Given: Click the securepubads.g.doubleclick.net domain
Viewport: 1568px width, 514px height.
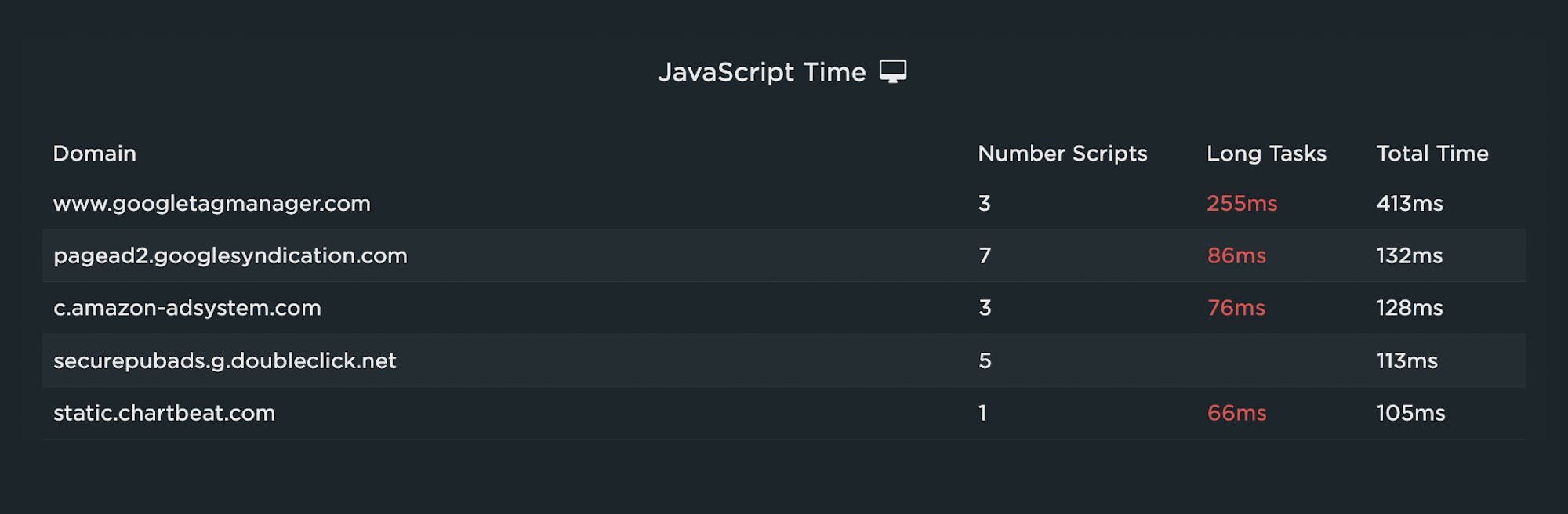Looking at the screenshot, I should coord(225,360).
